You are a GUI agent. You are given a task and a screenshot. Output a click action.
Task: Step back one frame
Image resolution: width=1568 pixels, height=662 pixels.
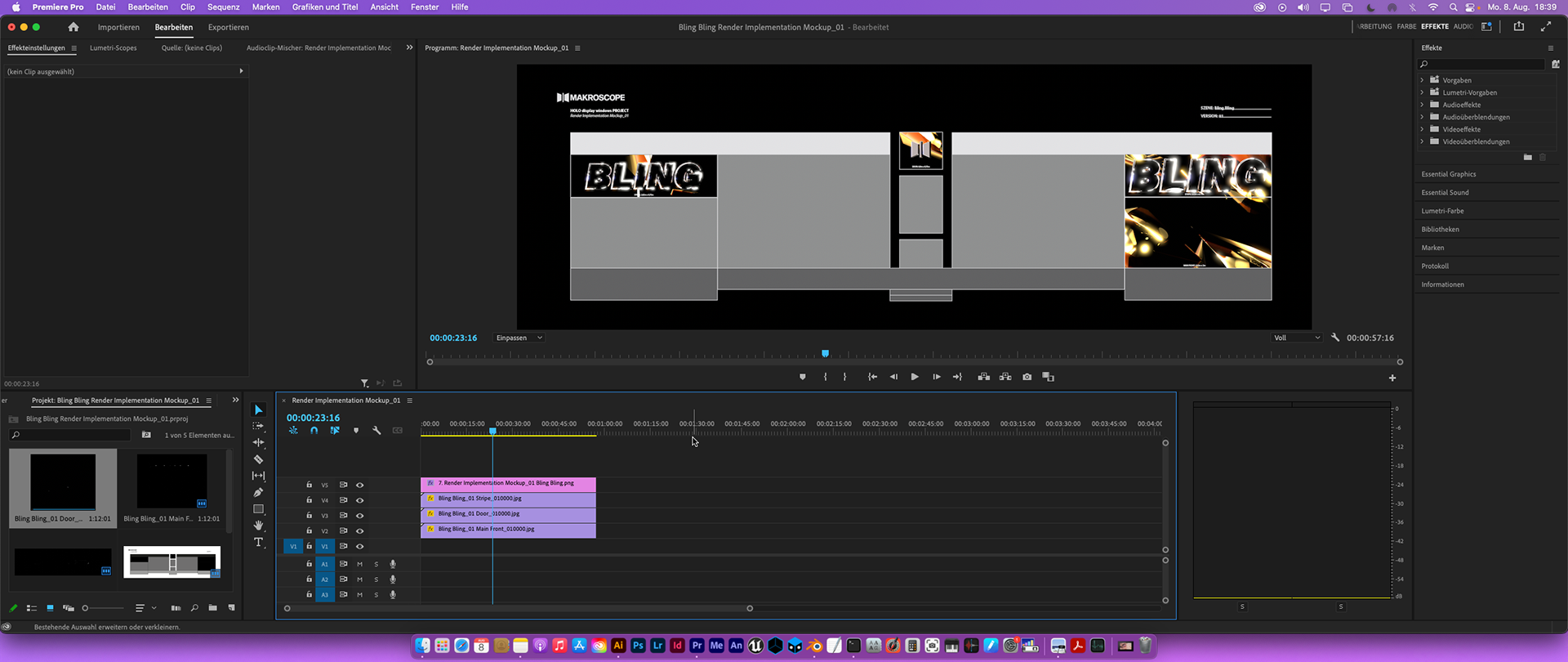point(893,377)
